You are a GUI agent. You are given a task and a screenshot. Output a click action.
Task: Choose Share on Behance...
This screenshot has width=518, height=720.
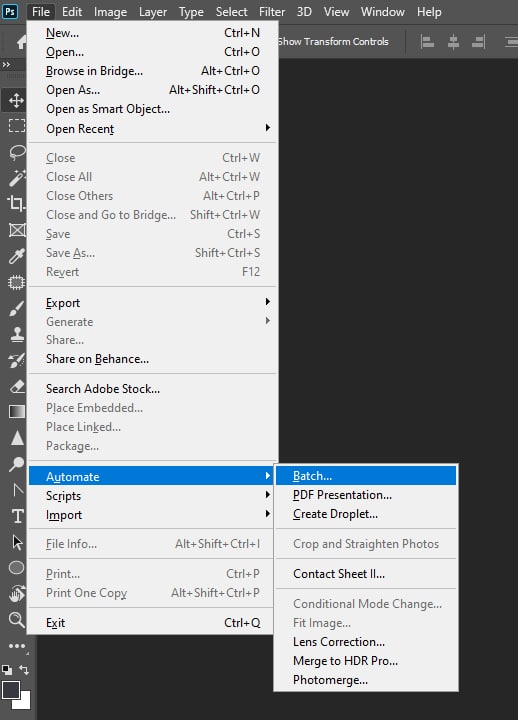point(153,359)
